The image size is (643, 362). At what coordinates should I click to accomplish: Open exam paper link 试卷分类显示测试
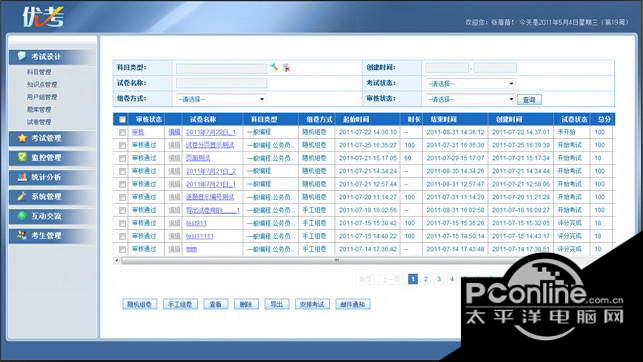(x=210, y=145)
